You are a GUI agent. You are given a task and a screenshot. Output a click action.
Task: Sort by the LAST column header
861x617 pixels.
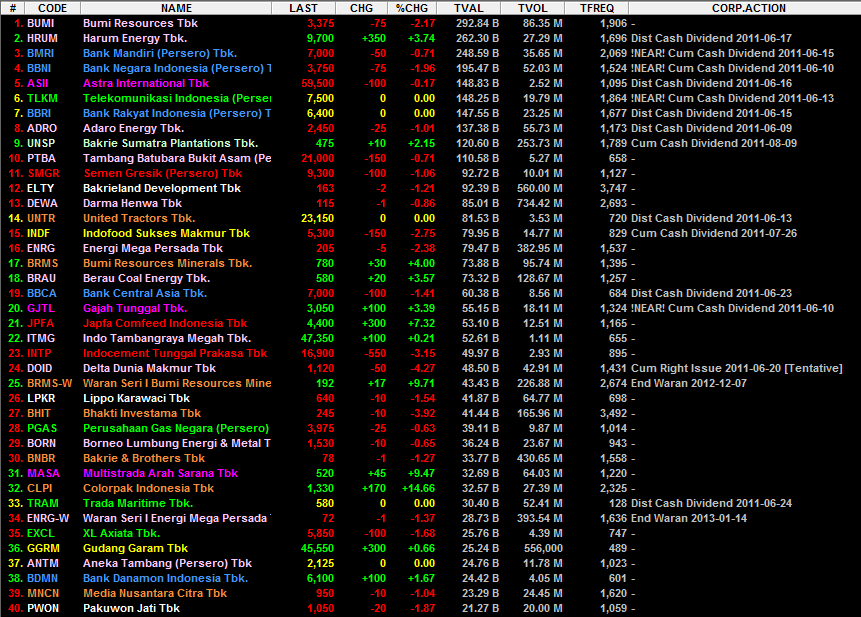pyautogui.click(x=303, y=8)
